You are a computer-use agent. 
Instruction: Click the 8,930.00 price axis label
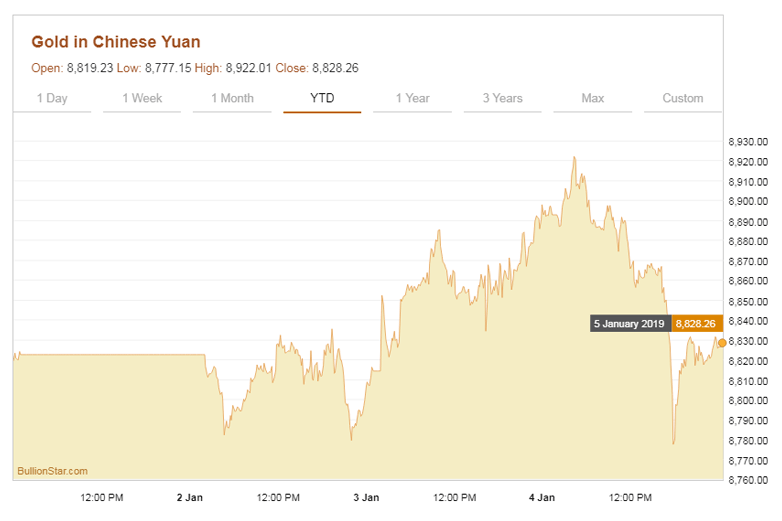(x=747, y=142)
